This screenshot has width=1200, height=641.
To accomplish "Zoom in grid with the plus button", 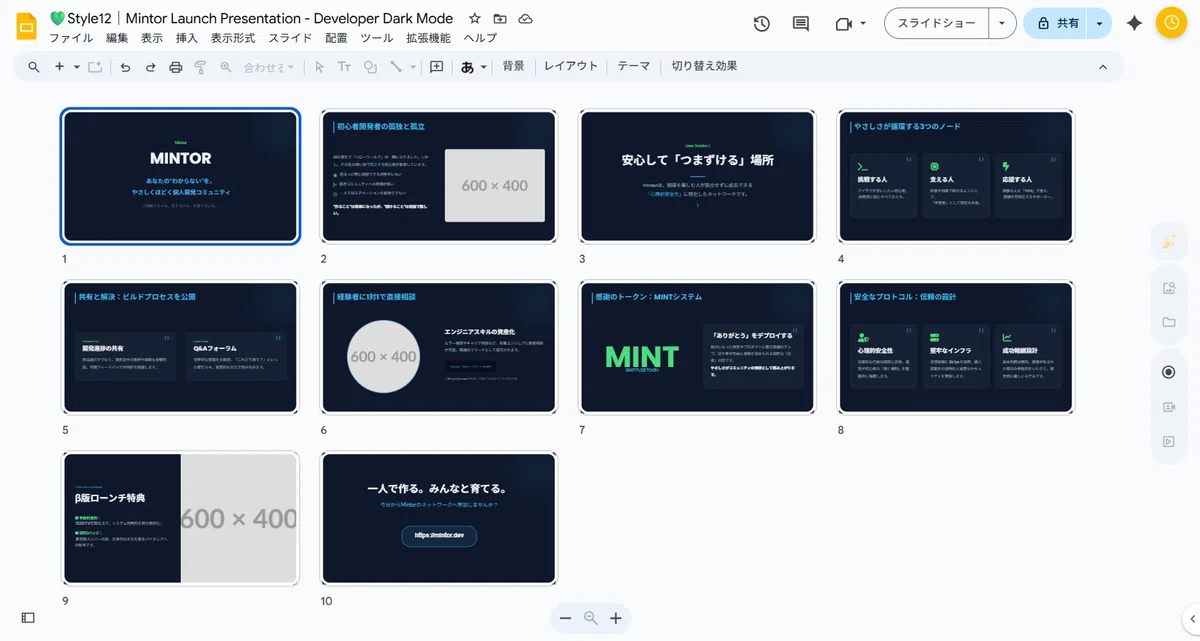I will (616, 618).
